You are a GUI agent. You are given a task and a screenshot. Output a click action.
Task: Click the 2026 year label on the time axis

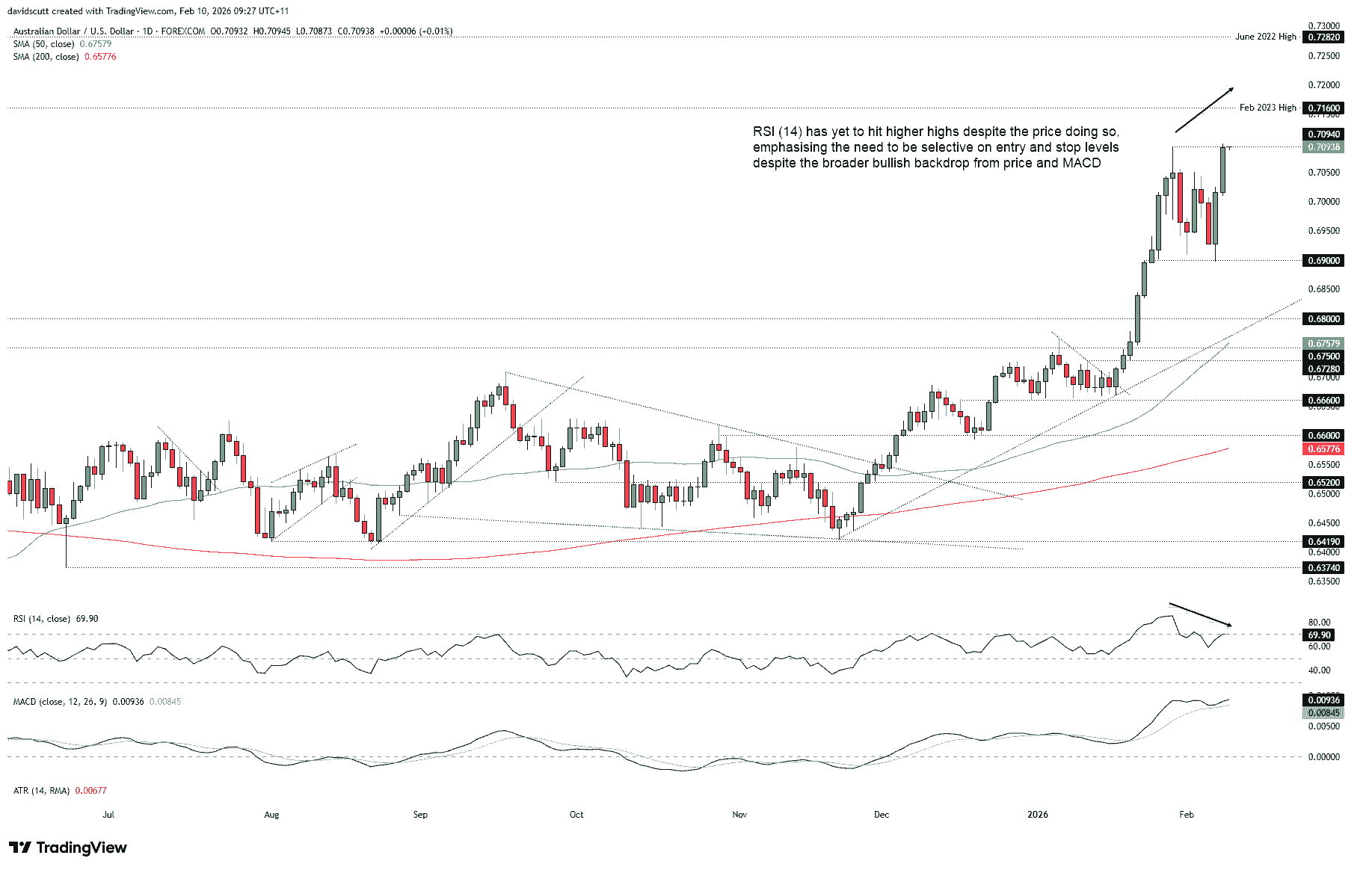pyautogui.click(x=1038, y=815)
